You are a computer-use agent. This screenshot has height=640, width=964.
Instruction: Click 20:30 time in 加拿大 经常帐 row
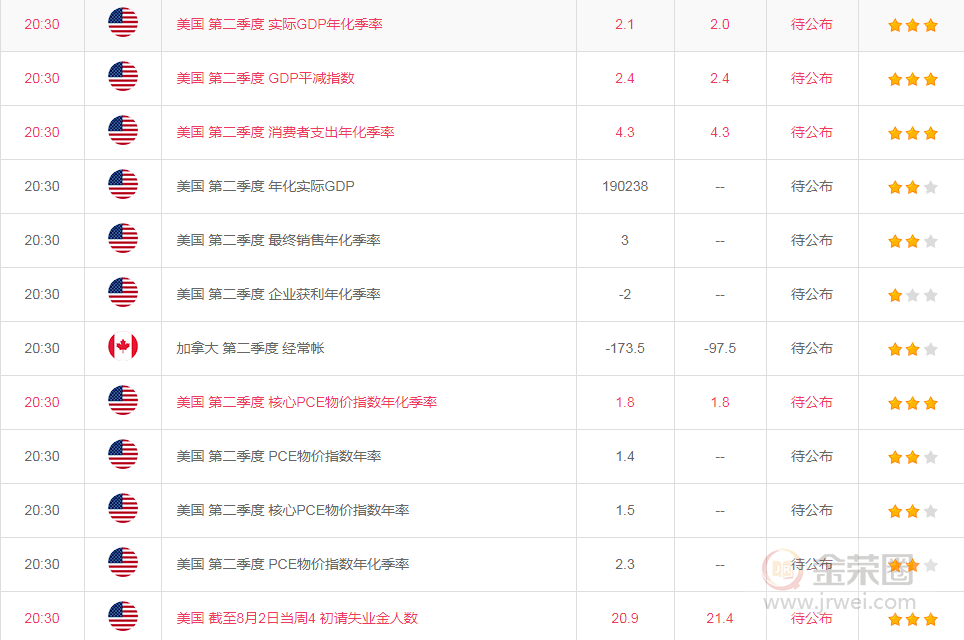[42, 349]
